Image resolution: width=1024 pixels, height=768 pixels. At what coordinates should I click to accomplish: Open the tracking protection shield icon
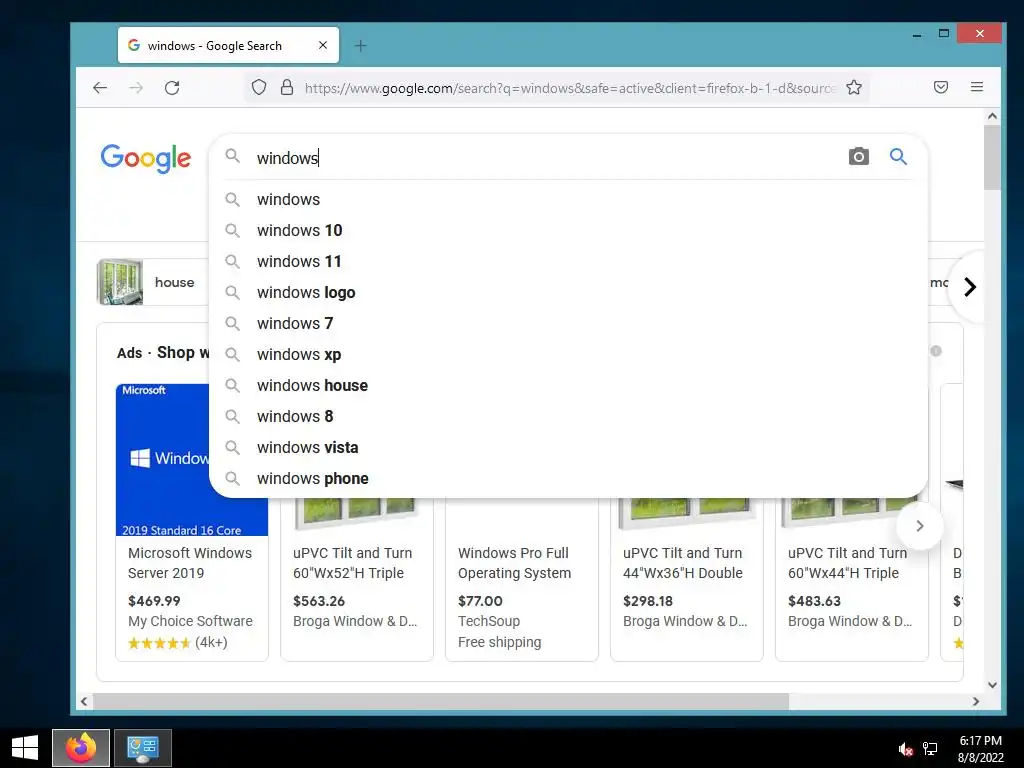tap(259, 88)
